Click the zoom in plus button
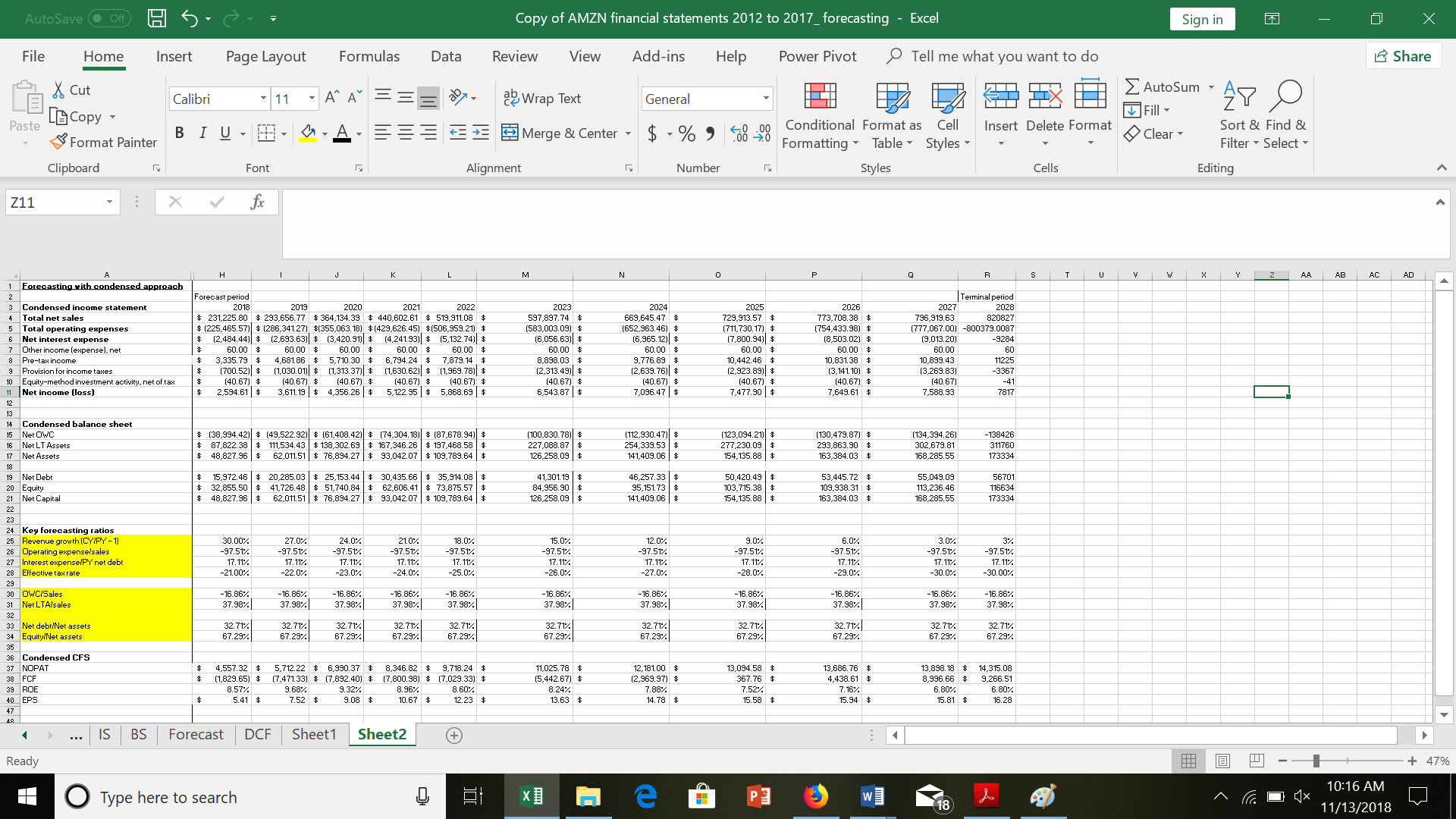The height and width of the screenshot is (819, 1456). [x=1412, y=761]
